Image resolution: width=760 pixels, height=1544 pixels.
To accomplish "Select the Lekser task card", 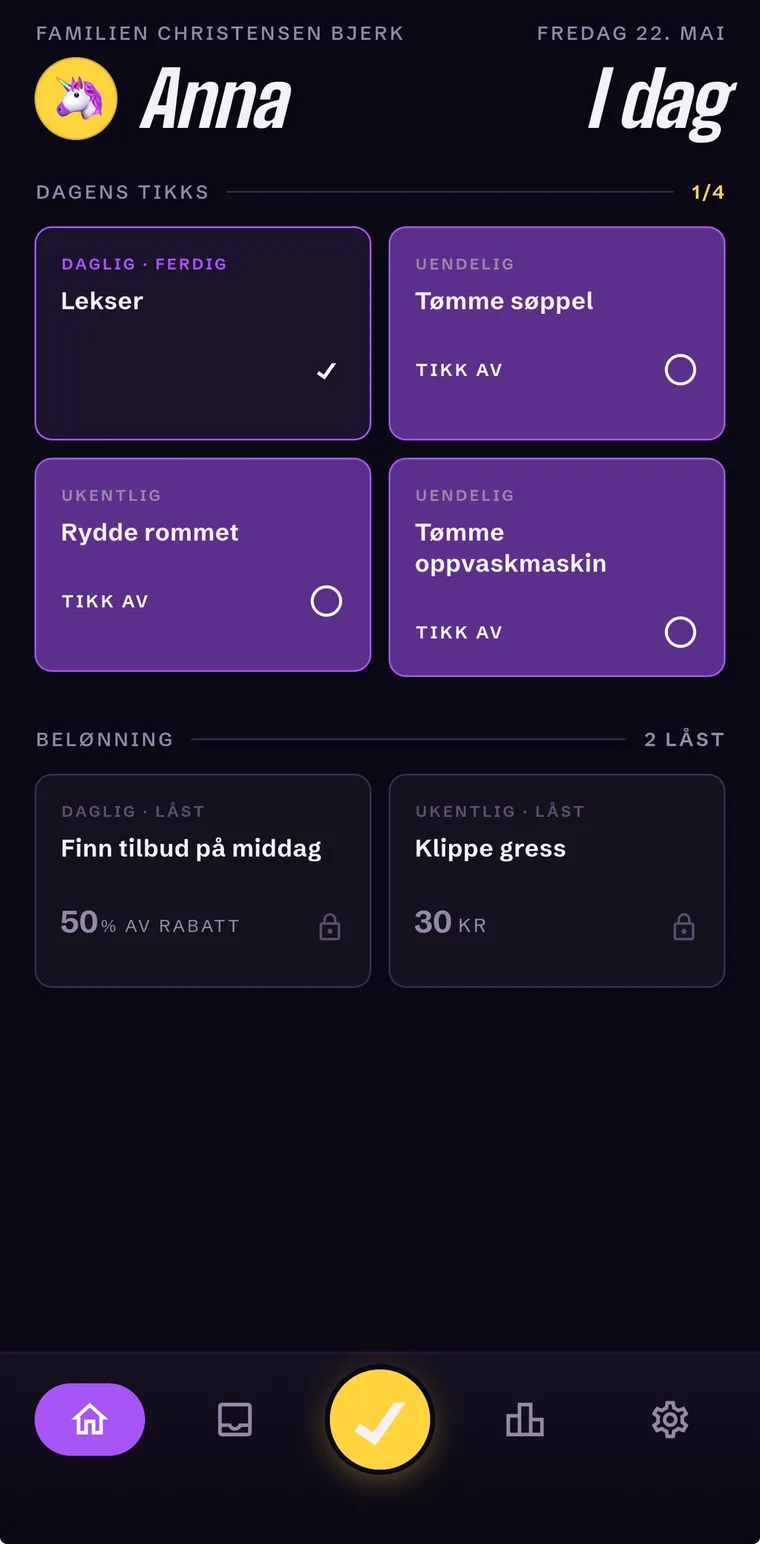I will (203, 333).
